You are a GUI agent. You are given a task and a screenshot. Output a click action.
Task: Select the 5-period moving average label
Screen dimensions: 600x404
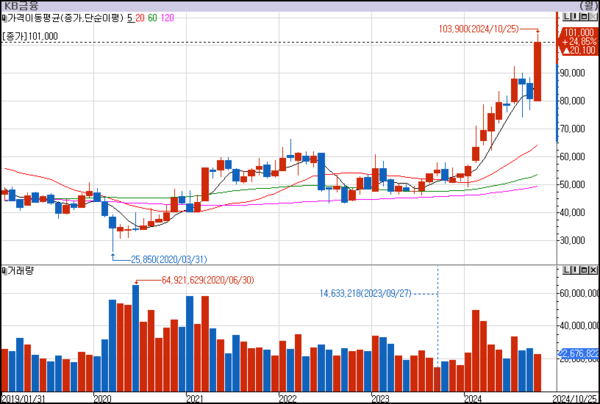point(130,19)
